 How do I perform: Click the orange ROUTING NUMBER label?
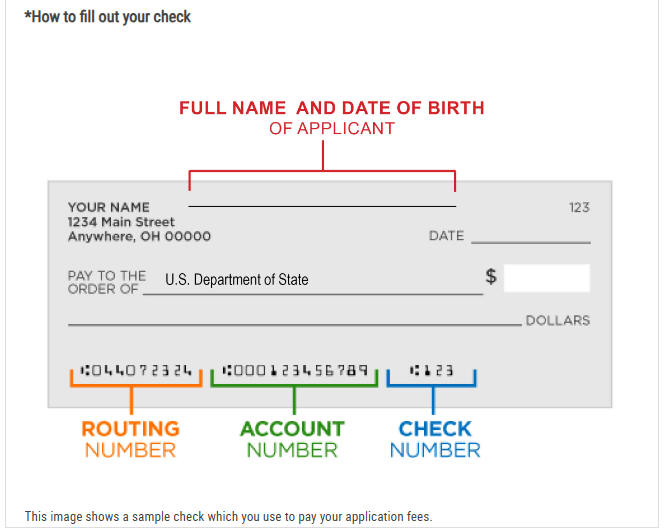point(131,439)
